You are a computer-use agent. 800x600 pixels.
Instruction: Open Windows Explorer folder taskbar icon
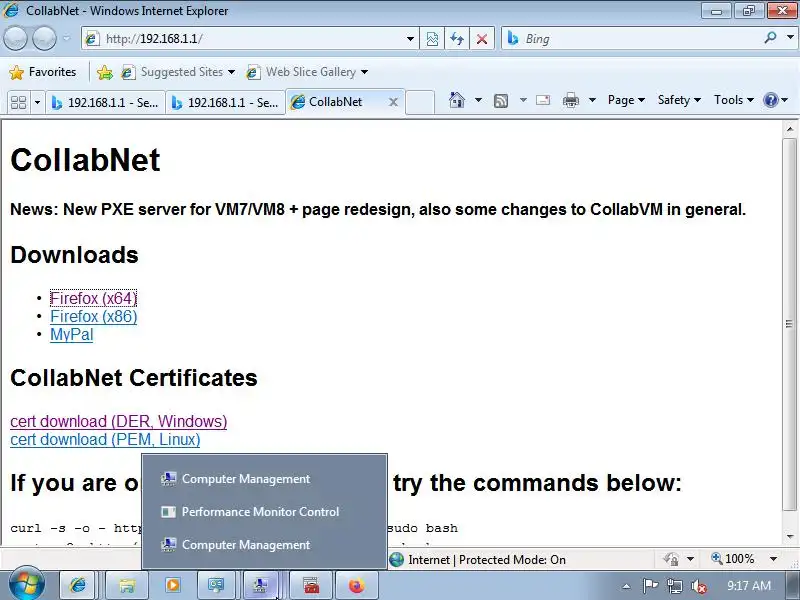coord(127,585)
